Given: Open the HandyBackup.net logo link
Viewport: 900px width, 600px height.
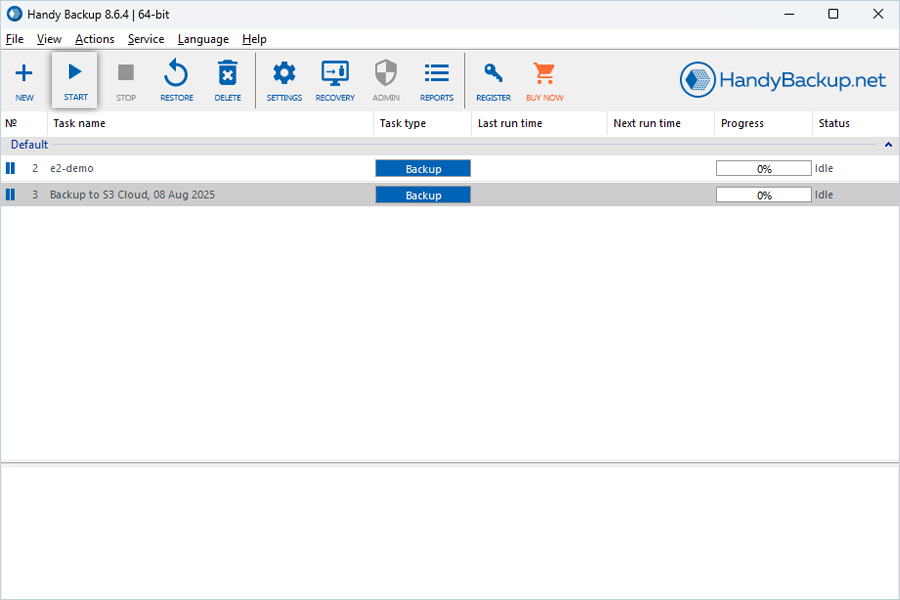Looking at the screenshot, I should [782, 80].
